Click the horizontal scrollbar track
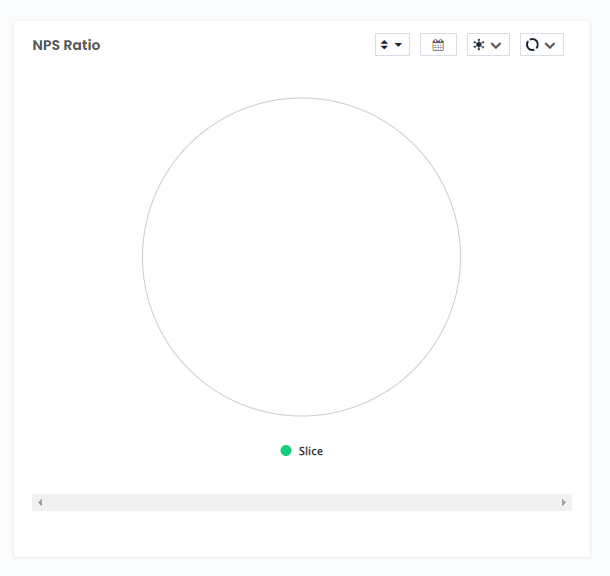Image resolution: width=610 pixels, height=576 pixels. 300,502
